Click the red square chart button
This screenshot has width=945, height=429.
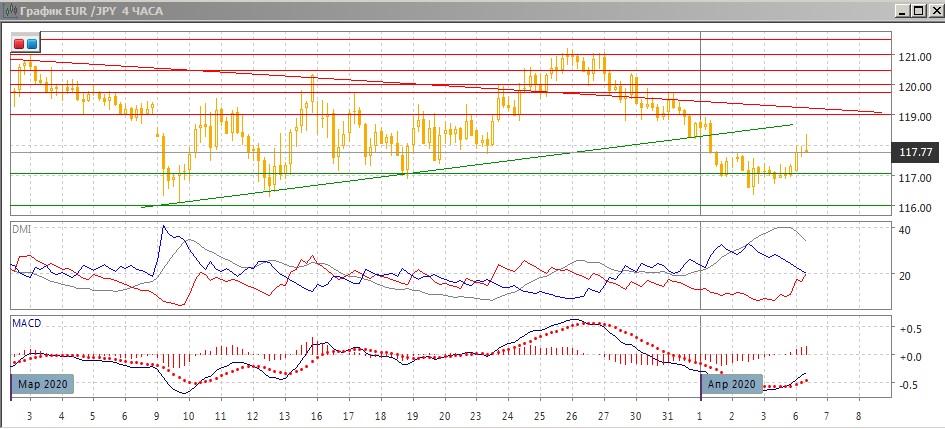tap(19, 44)
